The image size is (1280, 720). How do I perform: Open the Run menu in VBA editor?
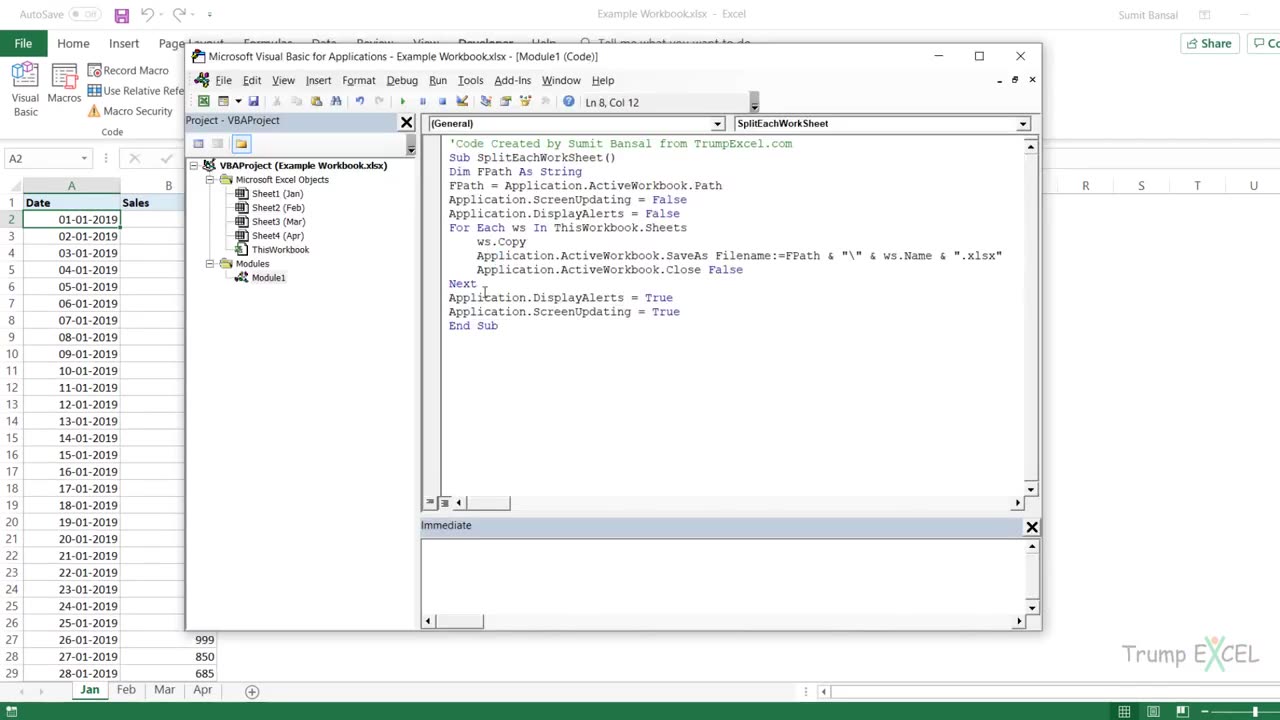pos(438,80)
